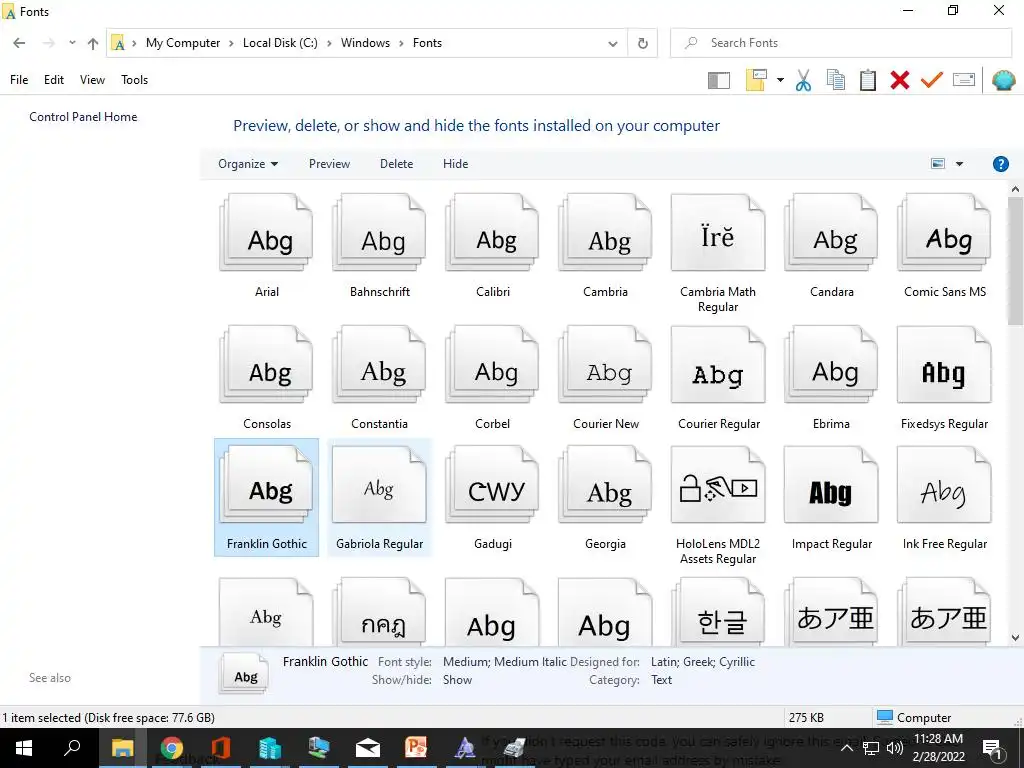Click the folder options toolbar icon
This screenshot has width=1024, height=768.
[x=756, y=80]
